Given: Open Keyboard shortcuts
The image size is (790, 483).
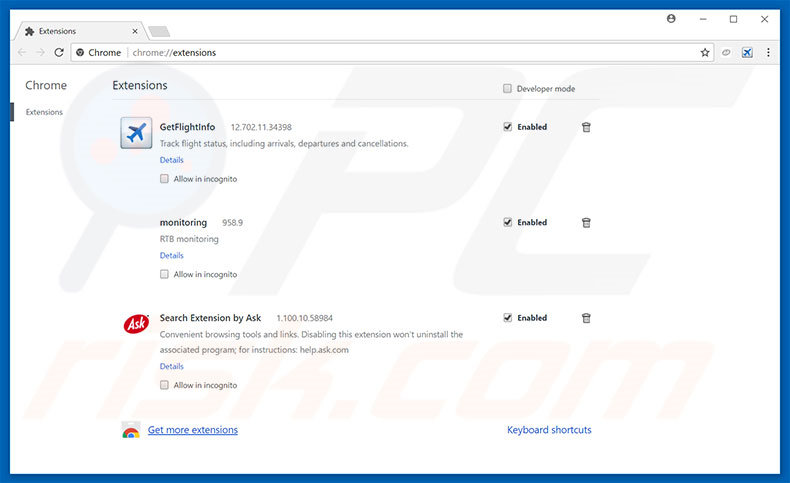Looking at the screenshot, I should (x=549, y=430).
